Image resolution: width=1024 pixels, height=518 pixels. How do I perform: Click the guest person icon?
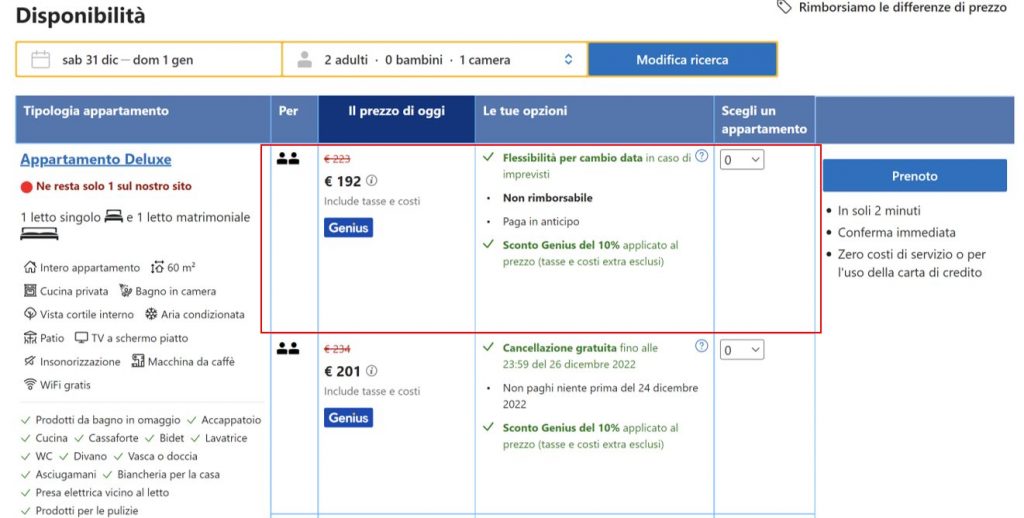tap(305, 60)
